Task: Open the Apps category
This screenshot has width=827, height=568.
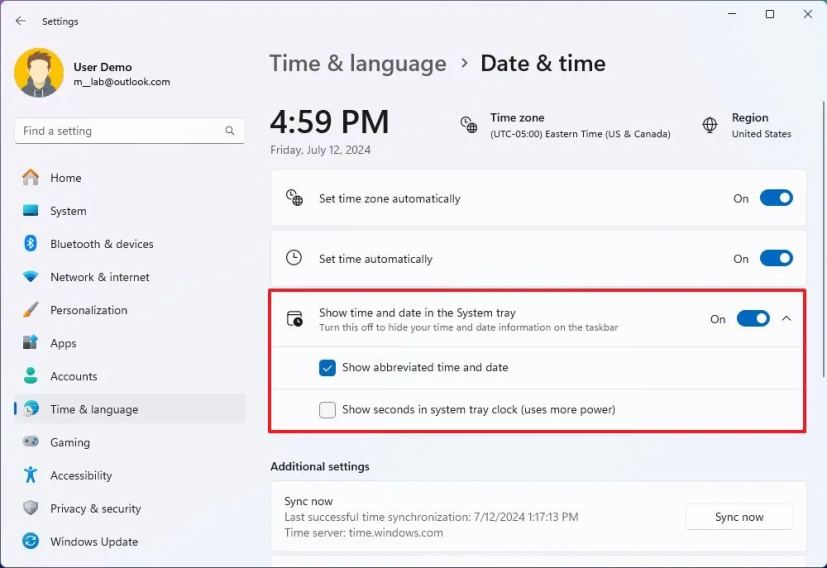Action: [130, 343]
